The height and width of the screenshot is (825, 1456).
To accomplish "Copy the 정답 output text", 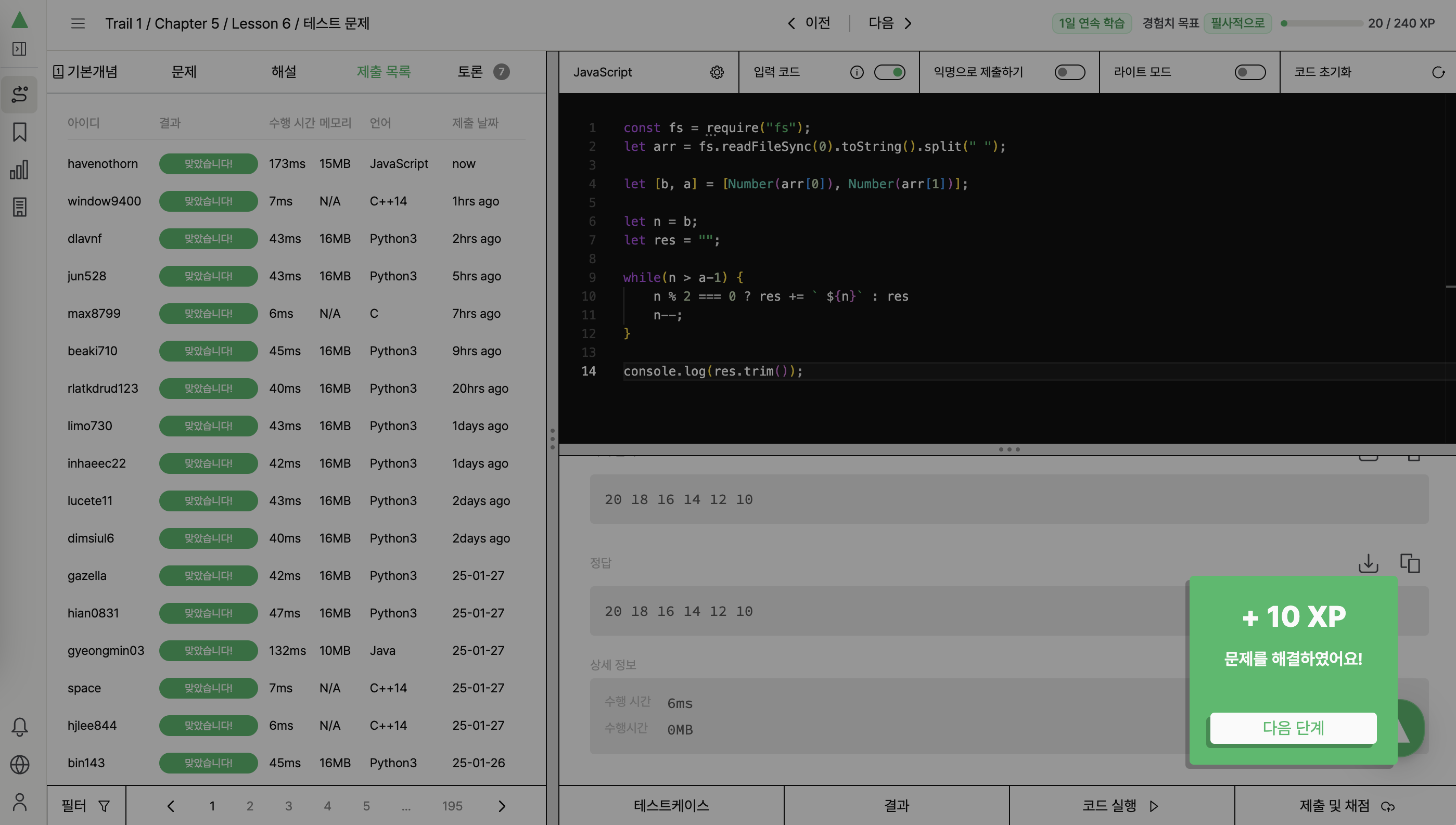I will pyautogui.click(x=1410, y=563).
